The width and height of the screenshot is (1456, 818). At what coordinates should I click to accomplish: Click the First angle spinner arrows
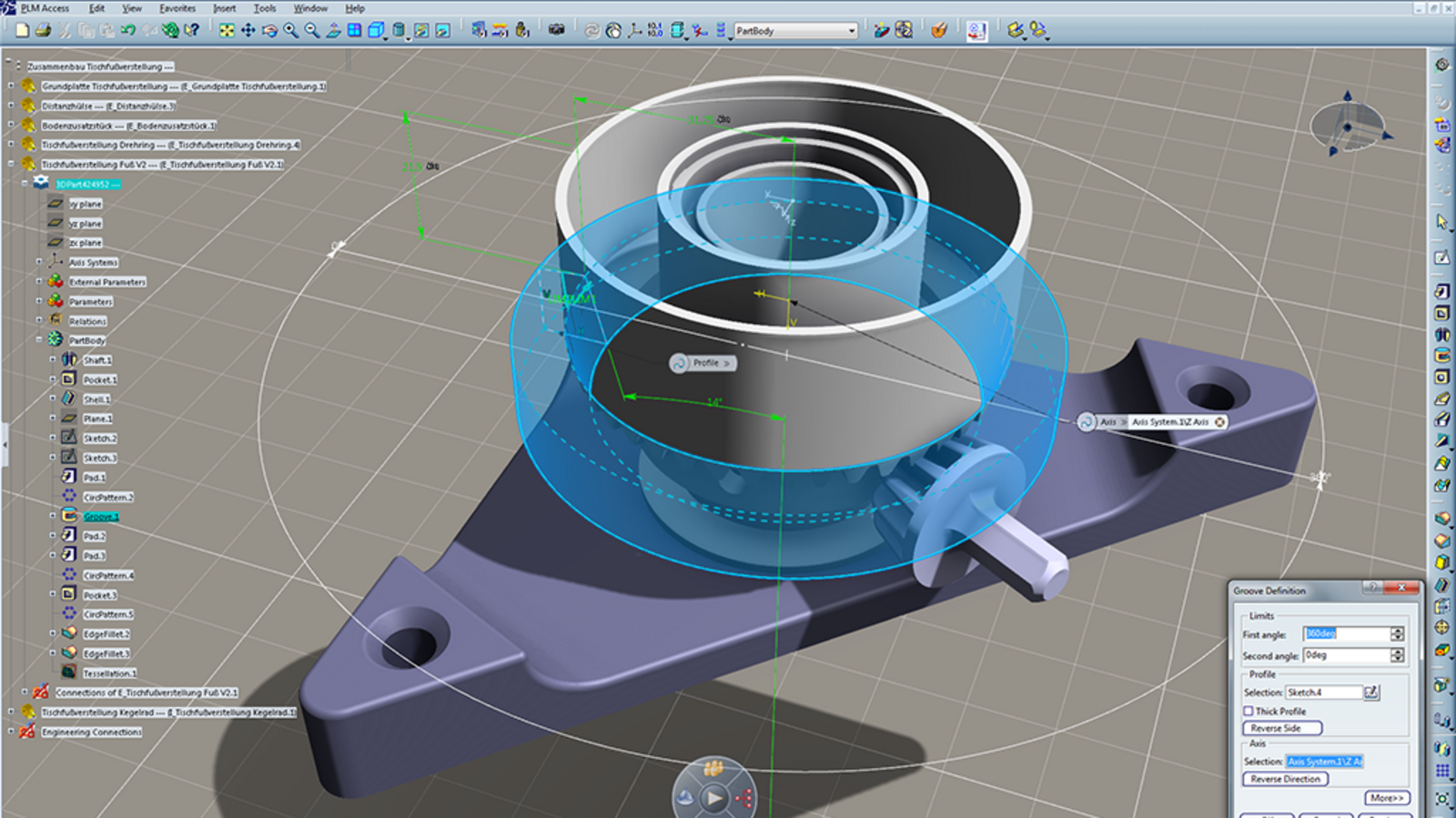(1397, 633)
